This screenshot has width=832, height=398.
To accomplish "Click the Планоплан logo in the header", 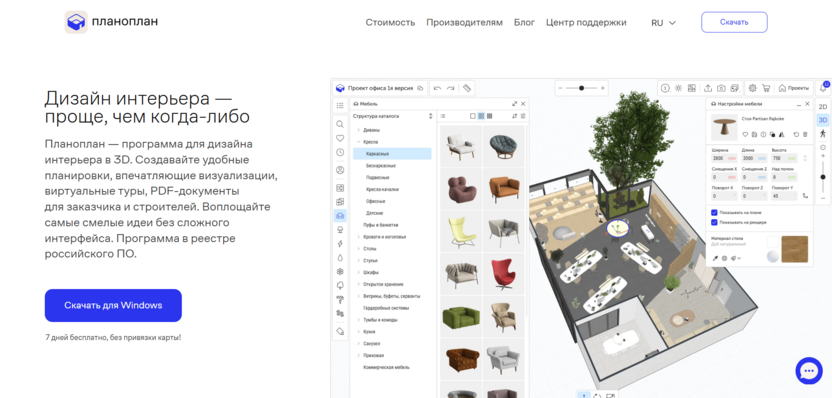I will (x=111, y=22).
